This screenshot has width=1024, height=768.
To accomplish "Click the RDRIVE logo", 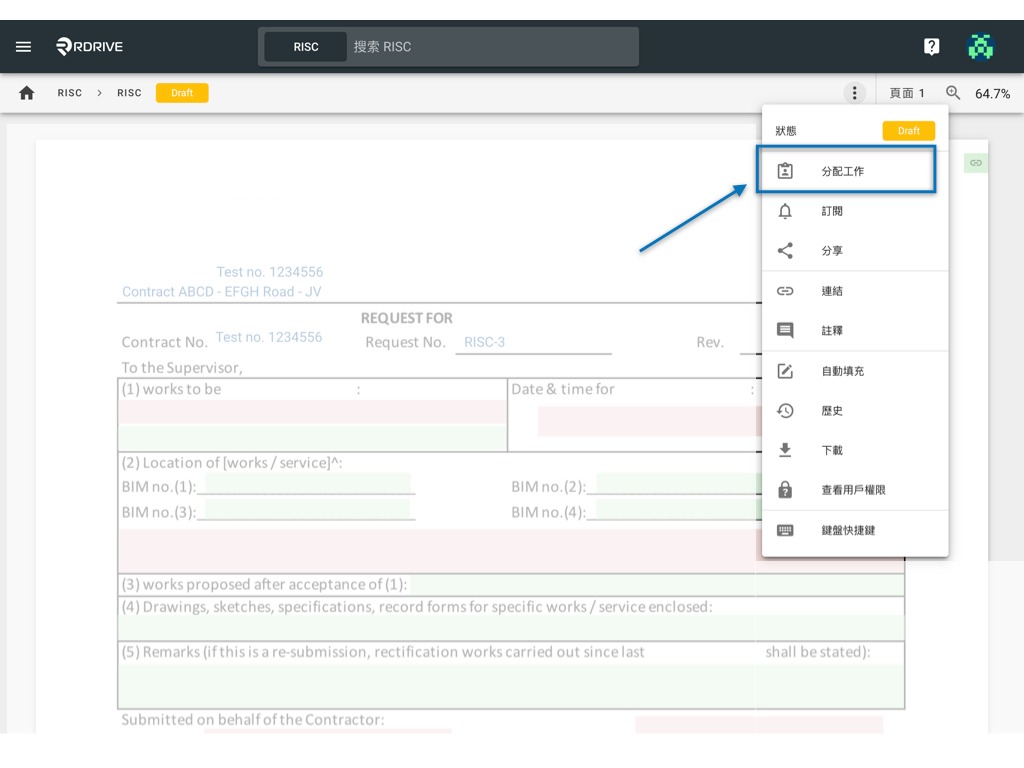I will pos(89,46).
